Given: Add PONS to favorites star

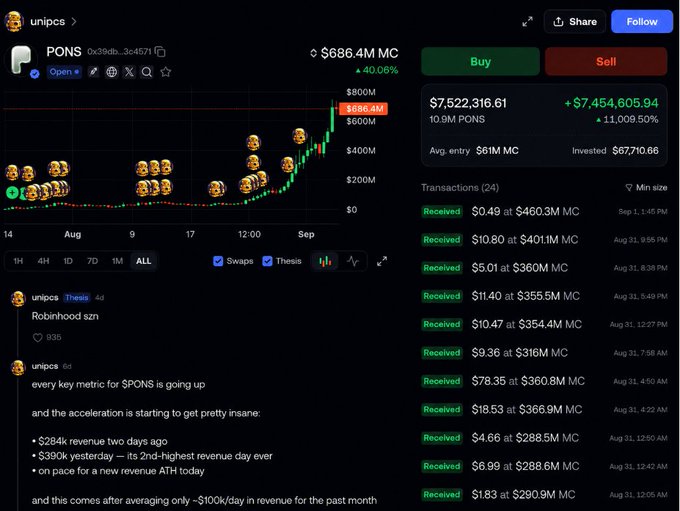Looking at the screenshot, I should 165,72.
